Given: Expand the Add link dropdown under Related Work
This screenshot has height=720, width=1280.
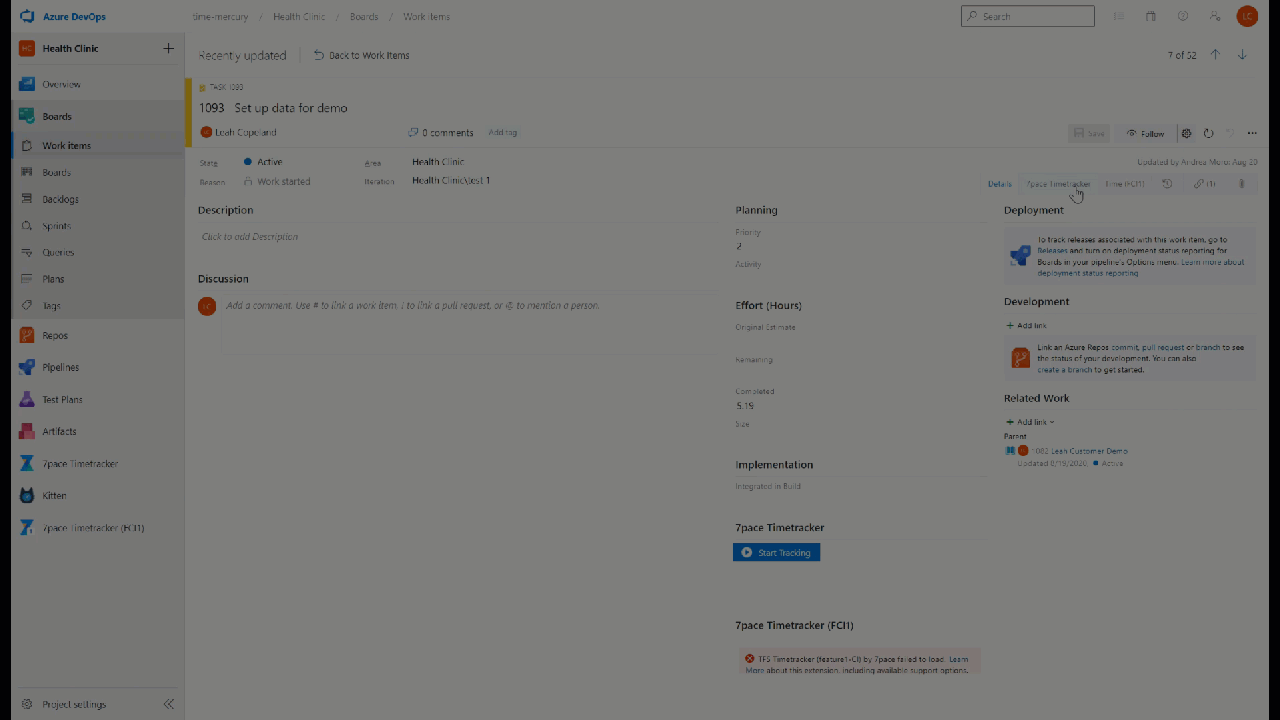Looking at the screenshot, I should tap(1030, 422).
